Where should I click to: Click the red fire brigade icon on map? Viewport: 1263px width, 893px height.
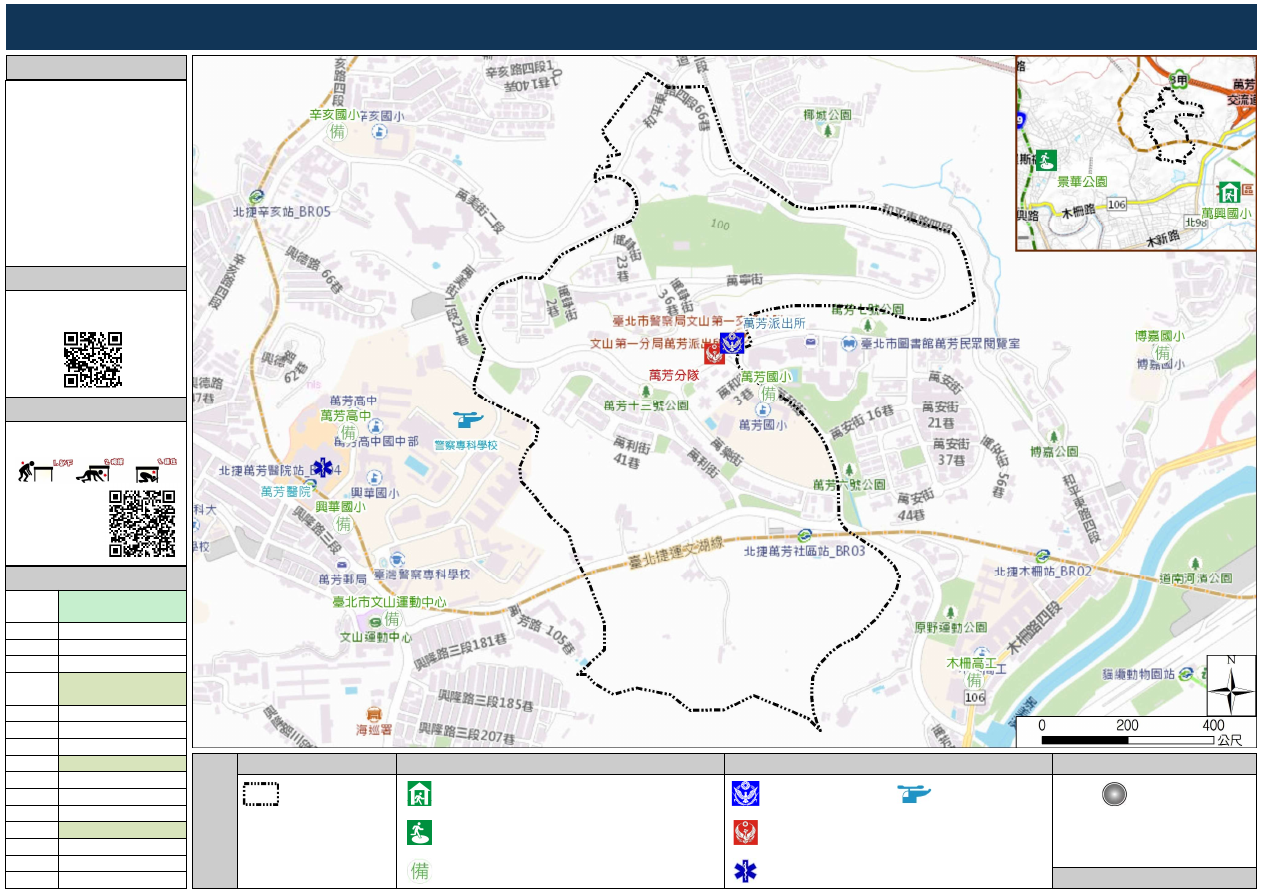pyautogui.click(x=713, y=353)
